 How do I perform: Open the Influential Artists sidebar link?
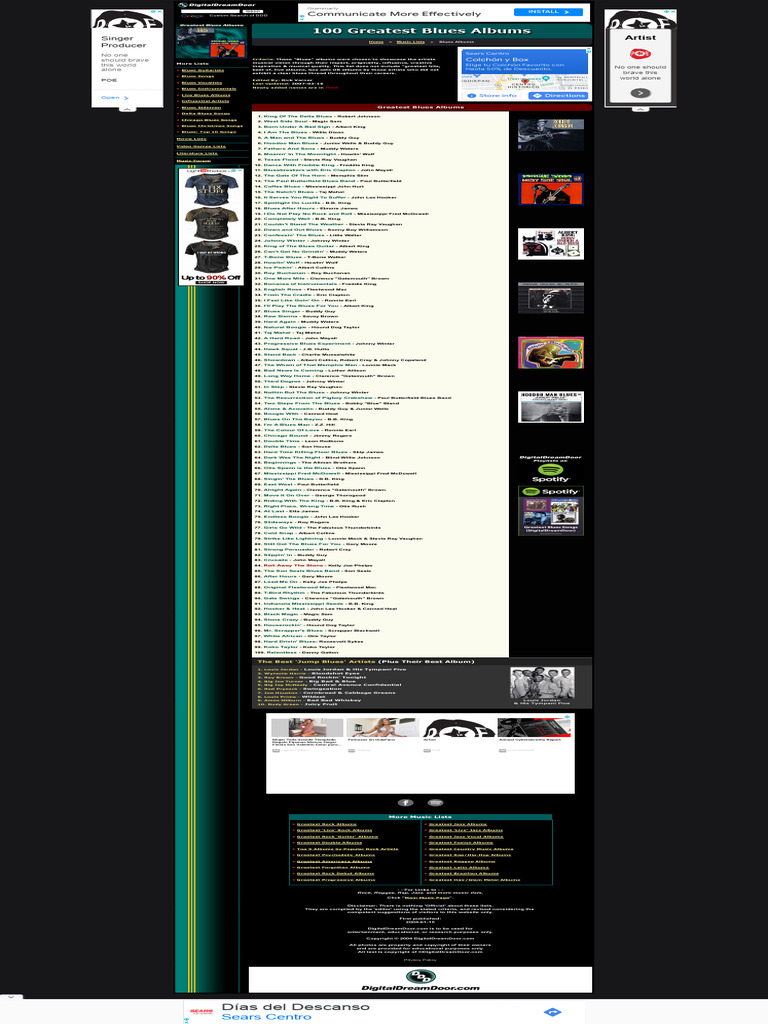205,101
